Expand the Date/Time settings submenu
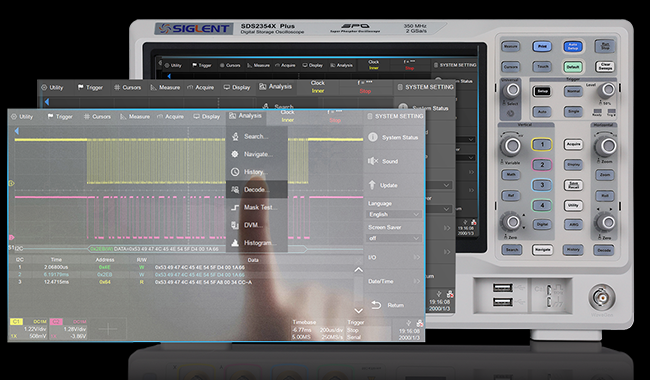The width and height of the screenshot is (650, 380). (x=394, y=281)
